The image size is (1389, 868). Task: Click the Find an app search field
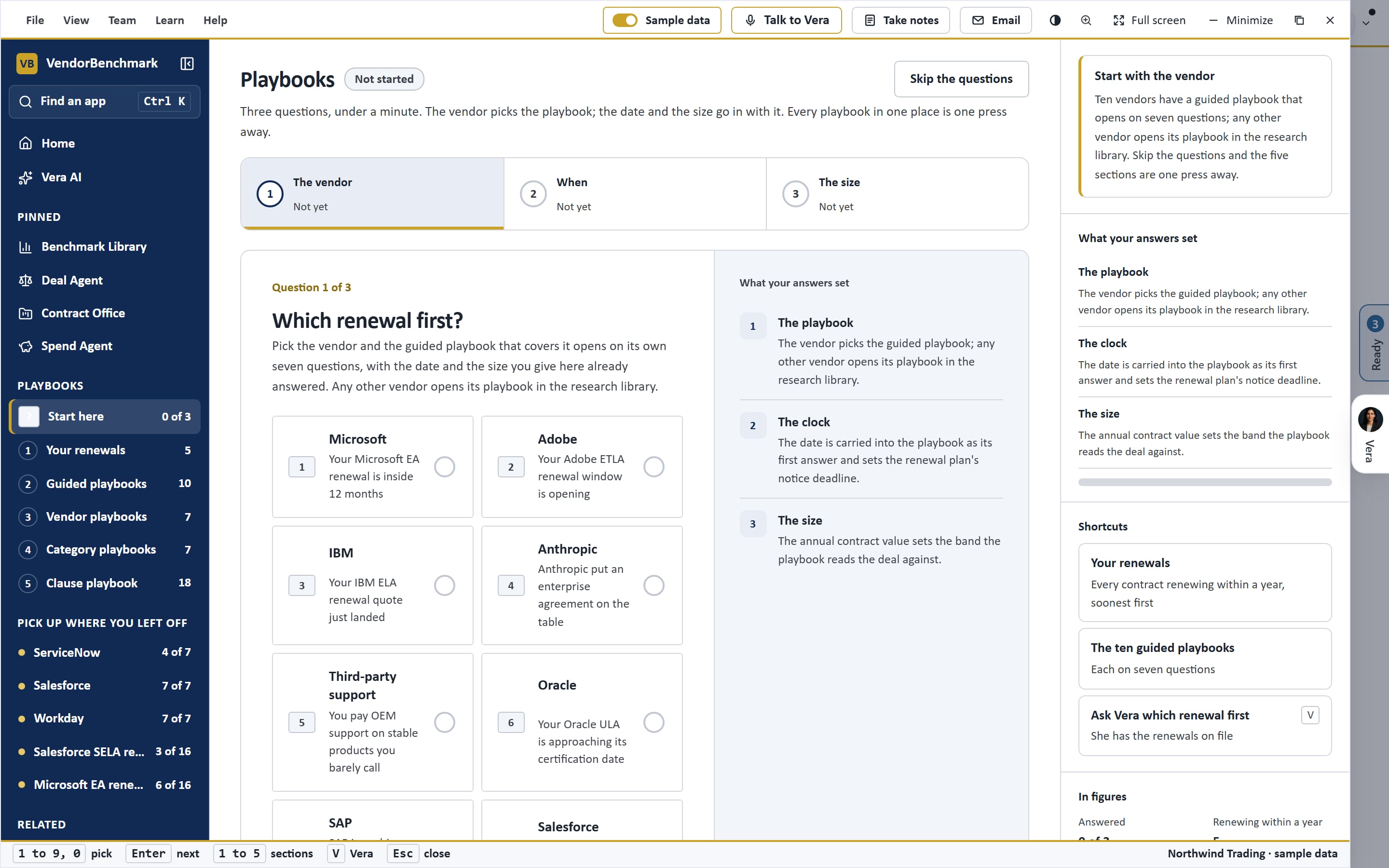pos(105,102)
